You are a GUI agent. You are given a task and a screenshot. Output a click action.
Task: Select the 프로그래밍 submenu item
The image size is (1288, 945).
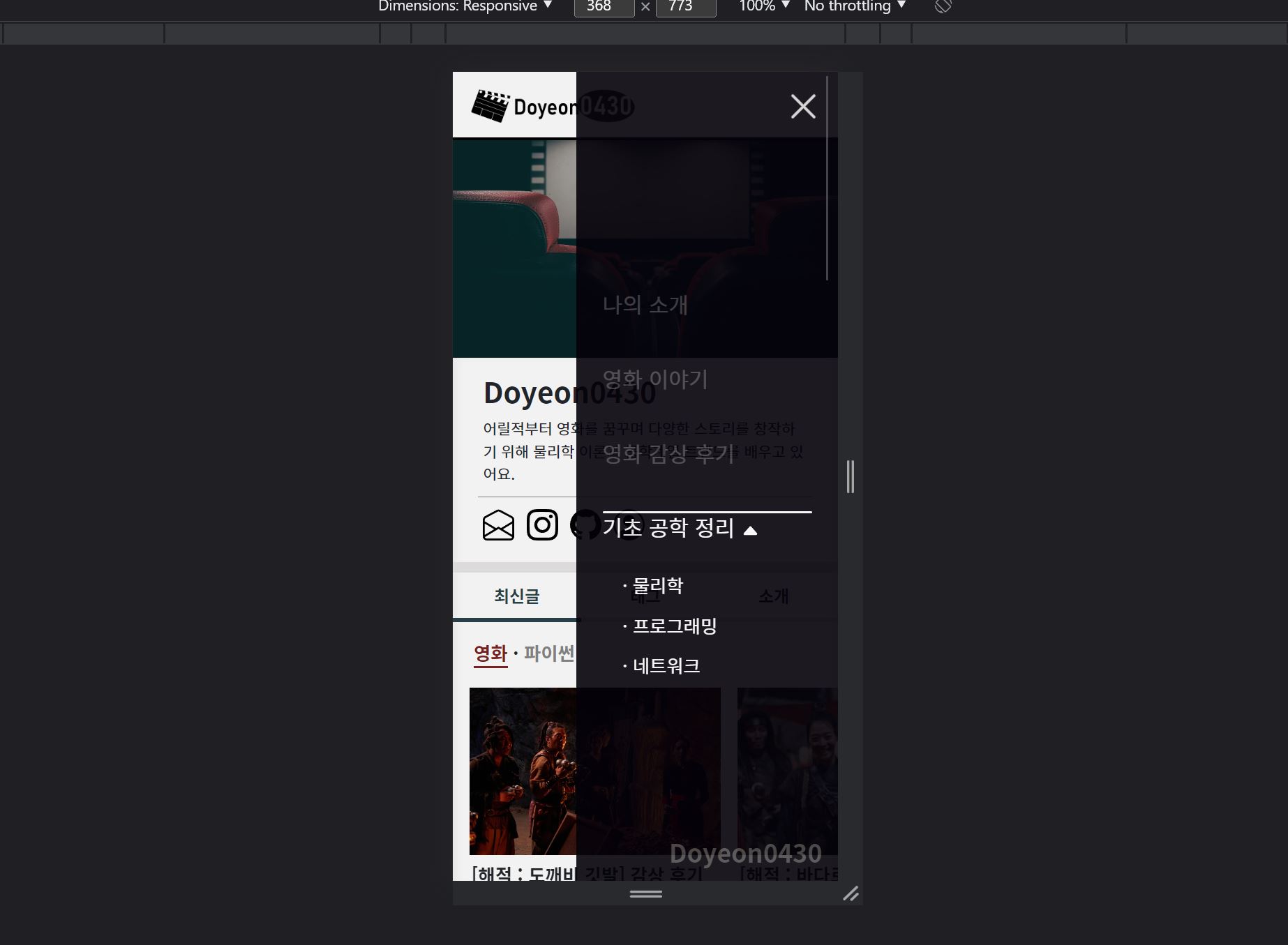674,626
